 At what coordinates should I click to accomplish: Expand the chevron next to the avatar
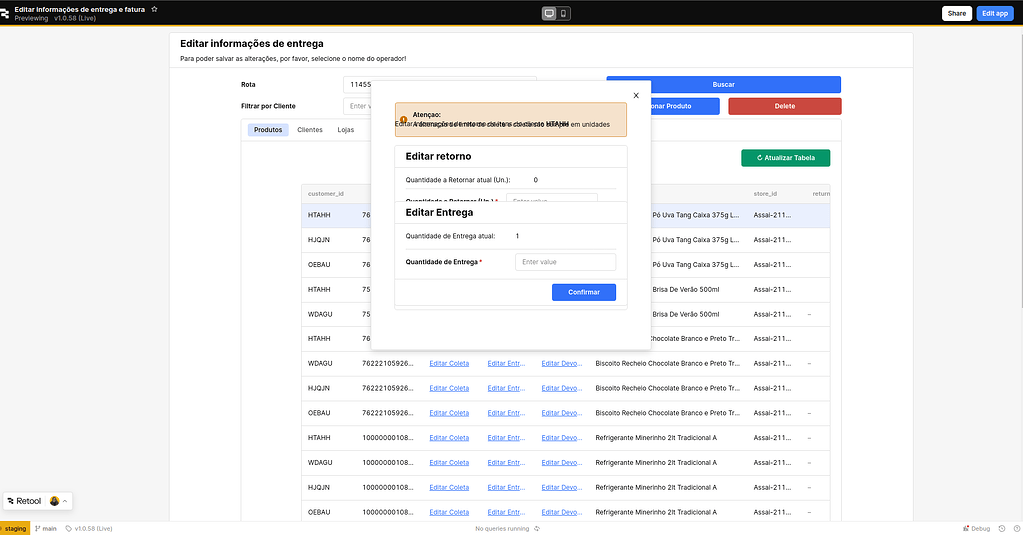[65, 501]
